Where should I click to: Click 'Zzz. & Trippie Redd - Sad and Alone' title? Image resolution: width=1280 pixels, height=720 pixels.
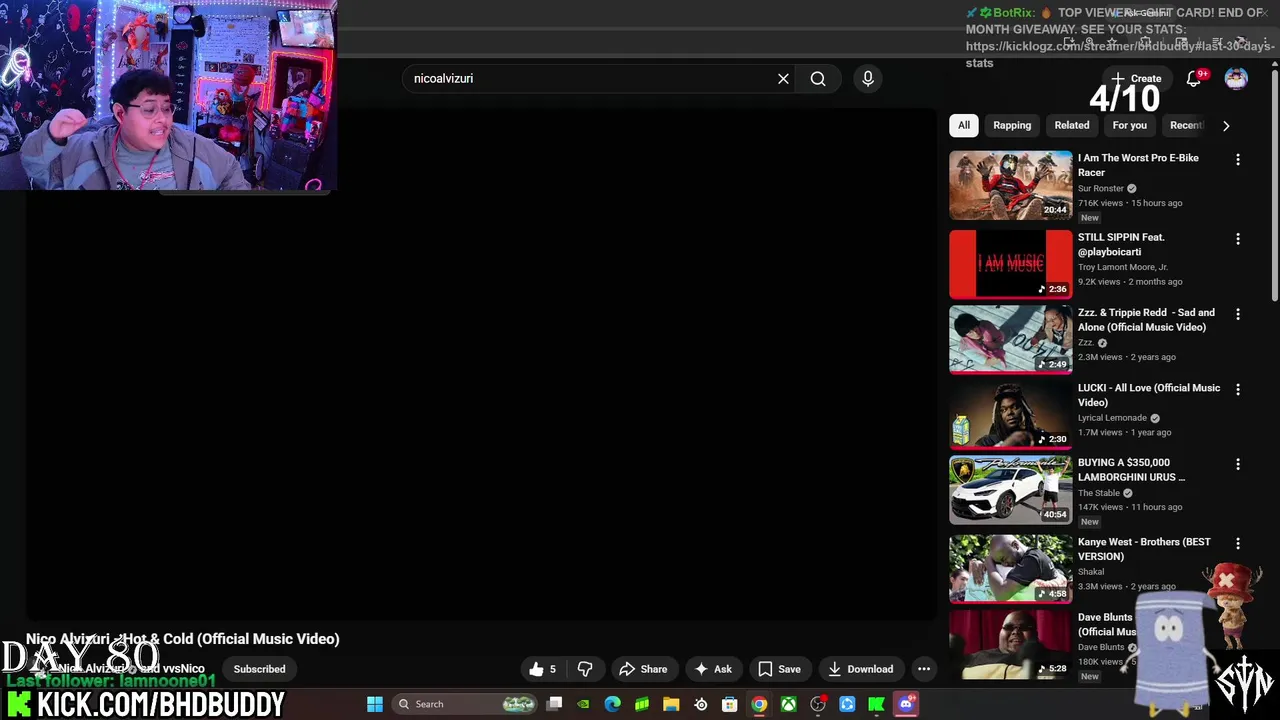click(x=1146, y=320)
